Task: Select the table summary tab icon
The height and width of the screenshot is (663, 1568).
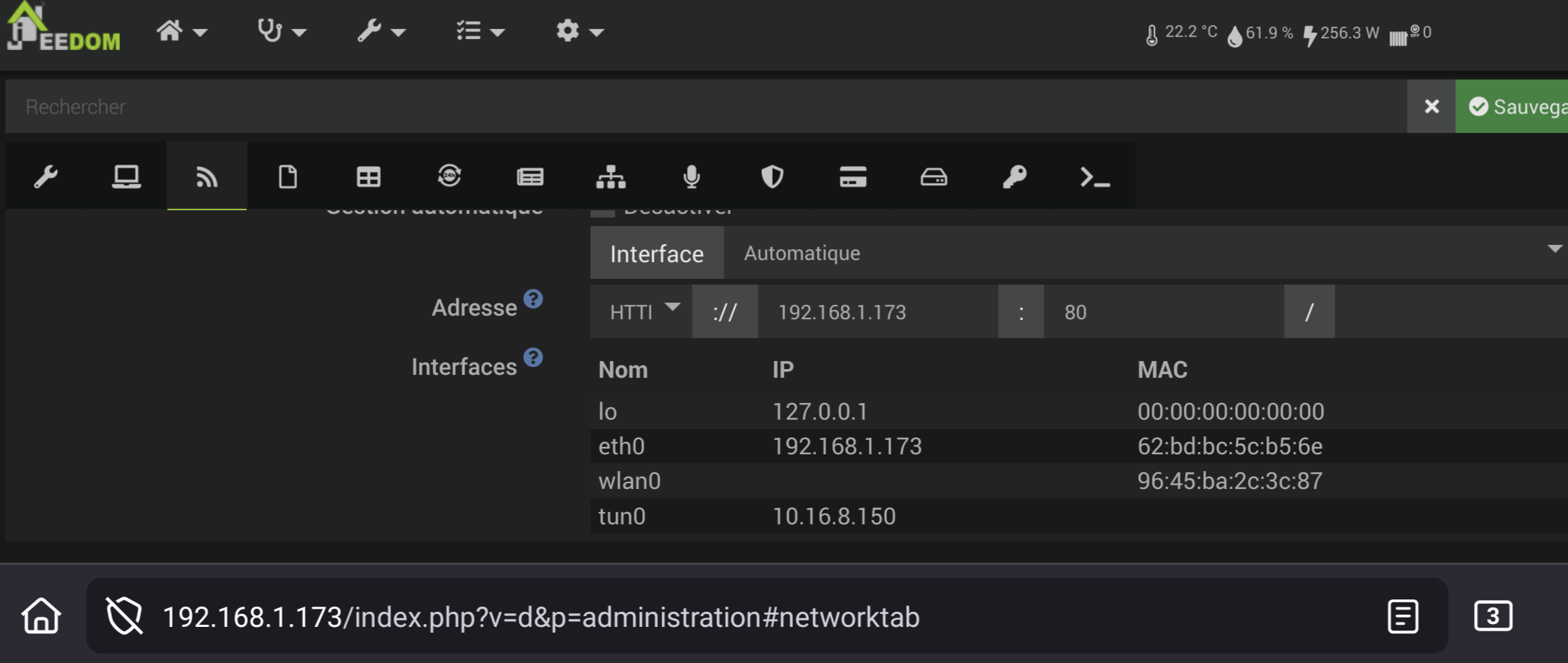Action: point(368,177)
